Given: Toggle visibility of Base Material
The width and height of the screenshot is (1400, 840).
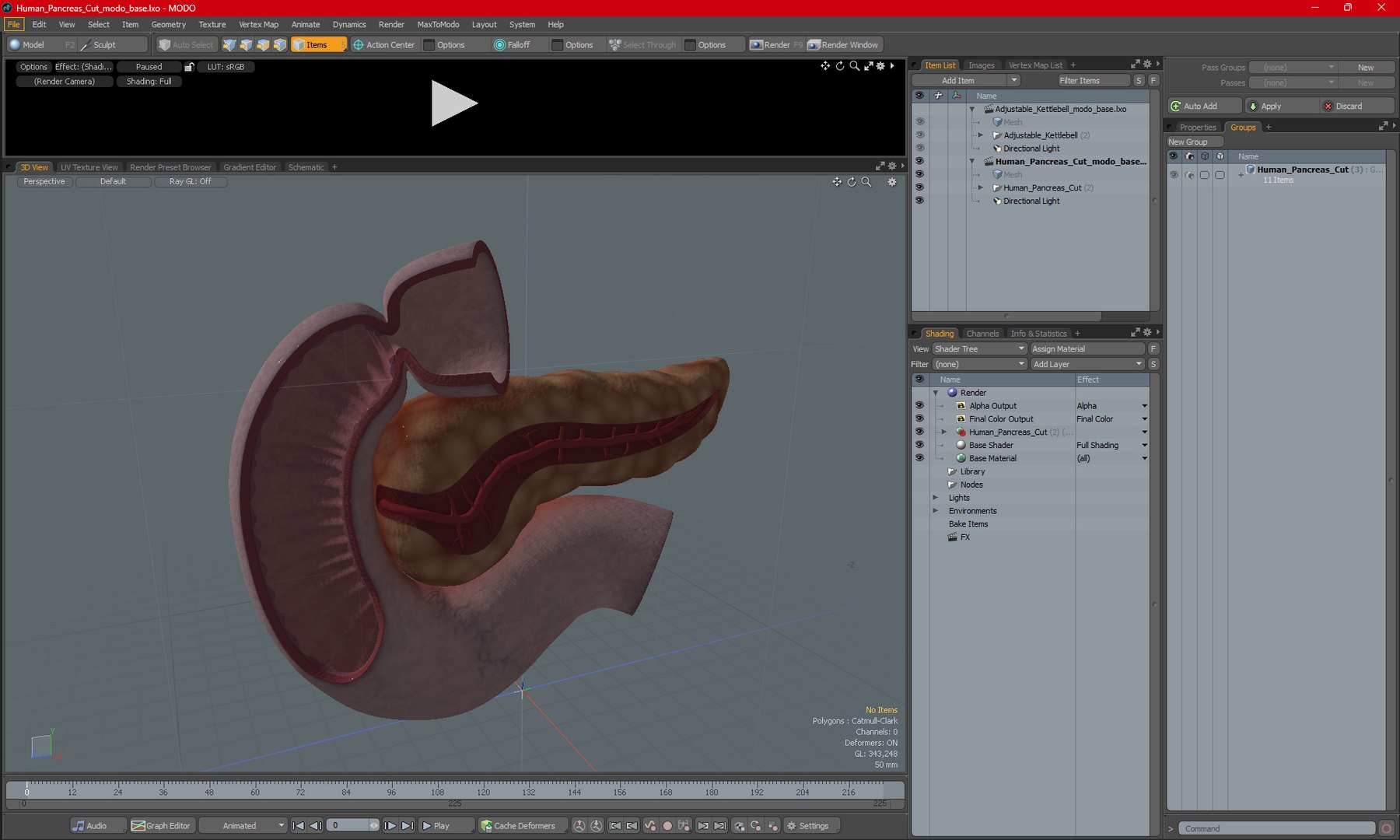Looking at the screenshot, I should 919,458.
